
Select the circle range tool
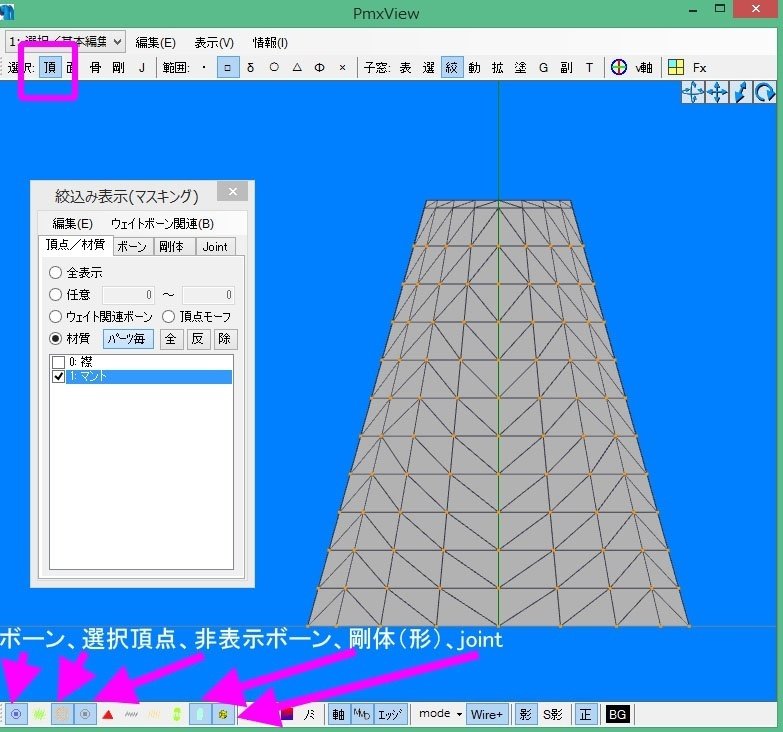274,67
